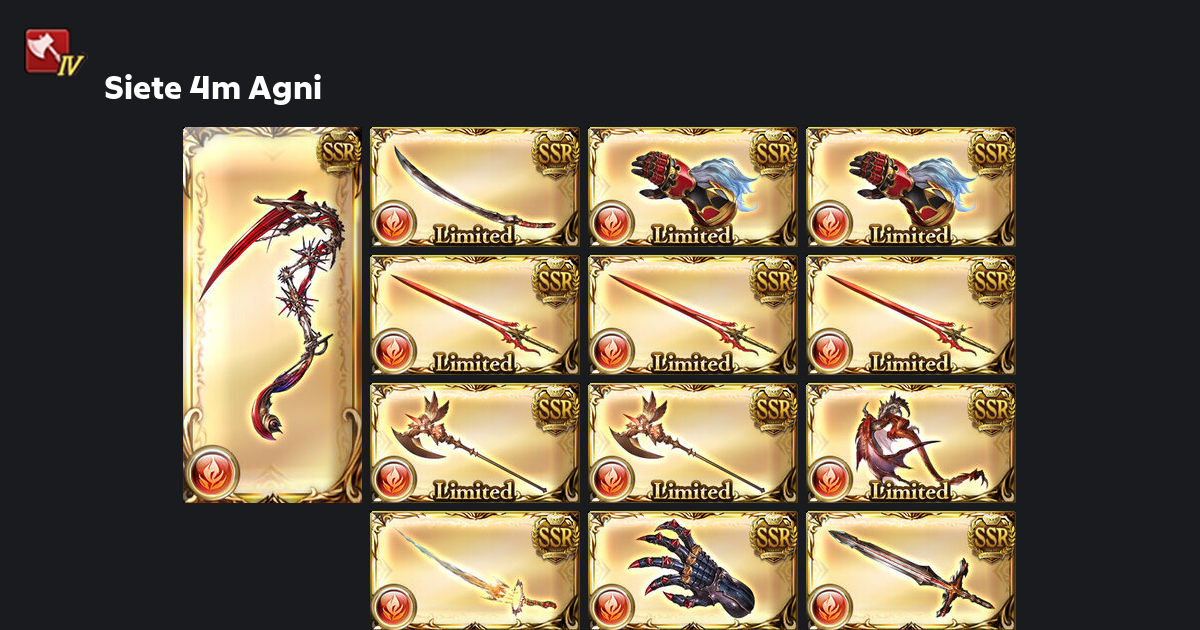Click fire element icon on dragon weapon card
This screenshot has width=1200, height=630.
(830, 478)
